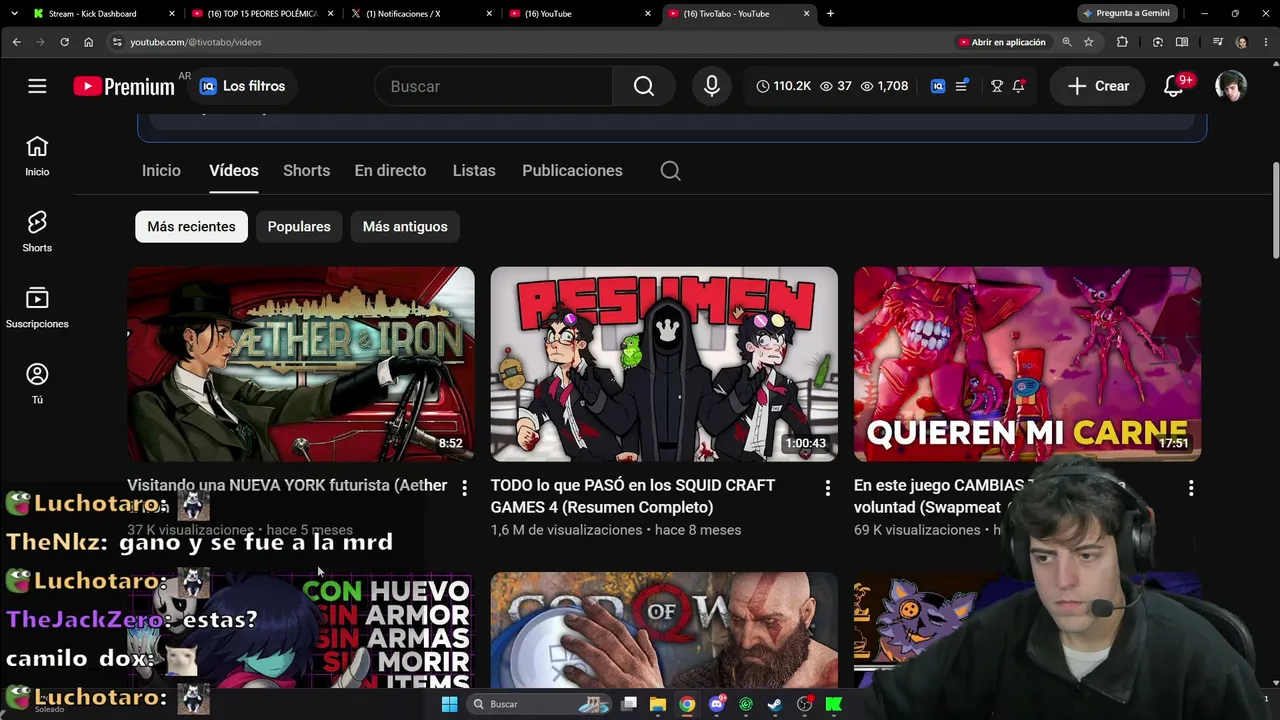
Task: Open the God of War video thumbnail
Action: tap(664, 630)
